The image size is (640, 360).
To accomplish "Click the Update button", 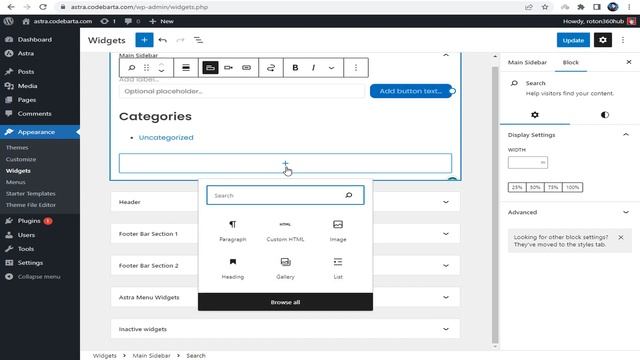I will click(x=573, y=40).
